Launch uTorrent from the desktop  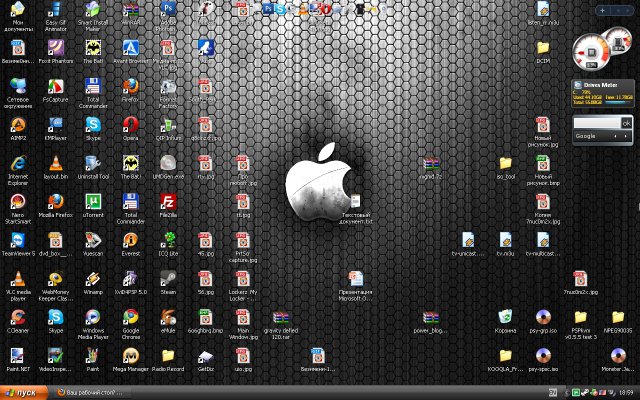click(x=93, y=201)
